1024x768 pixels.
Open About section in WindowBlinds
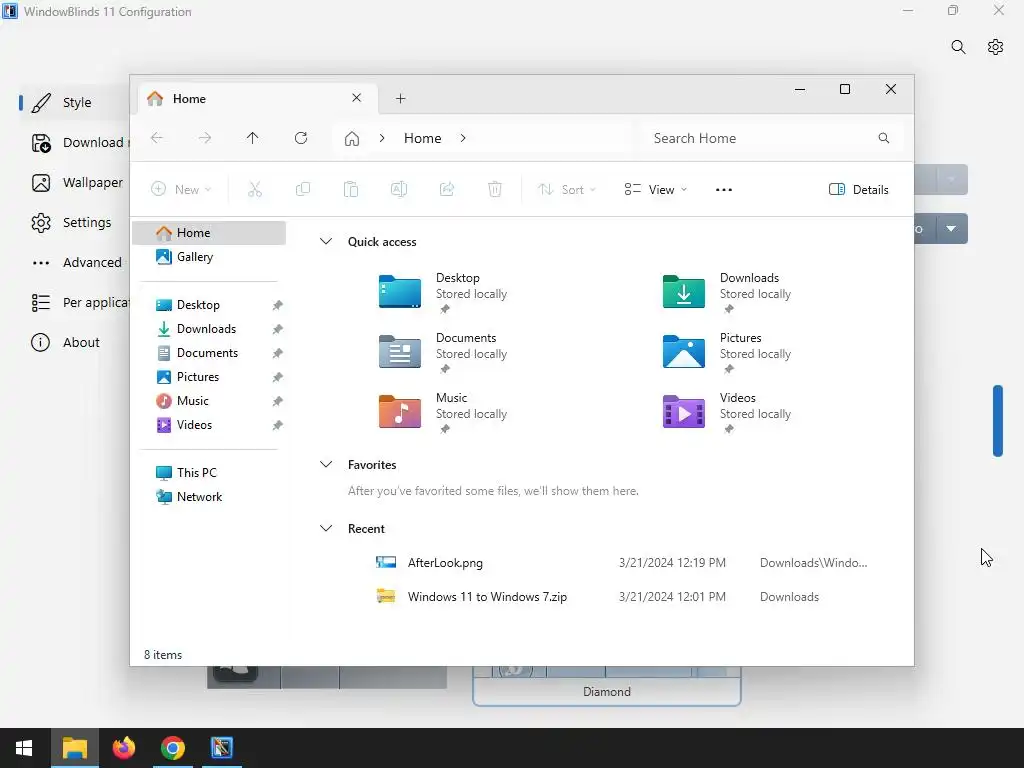(x=65, y=342)
